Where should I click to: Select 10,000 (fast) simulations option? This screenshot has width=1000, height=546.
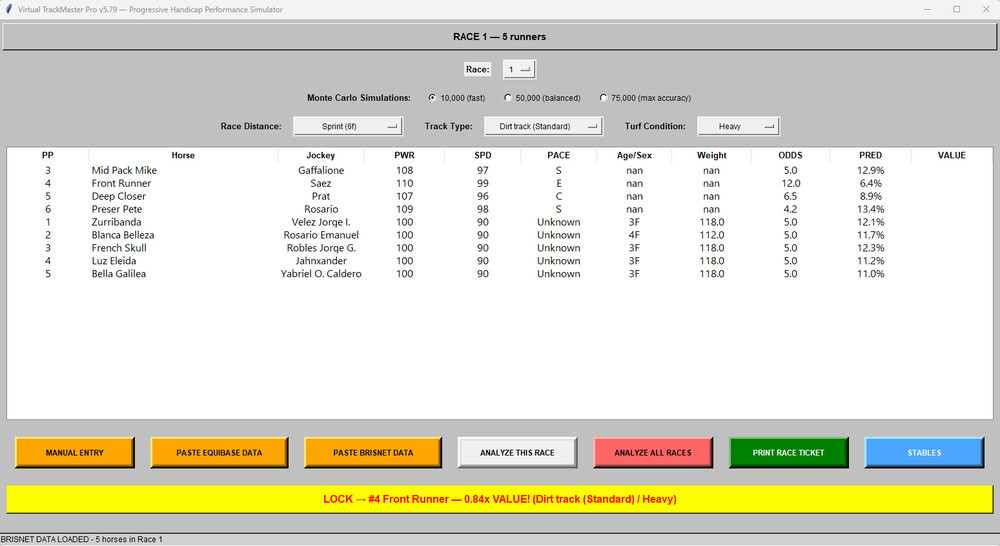point(432,98)
